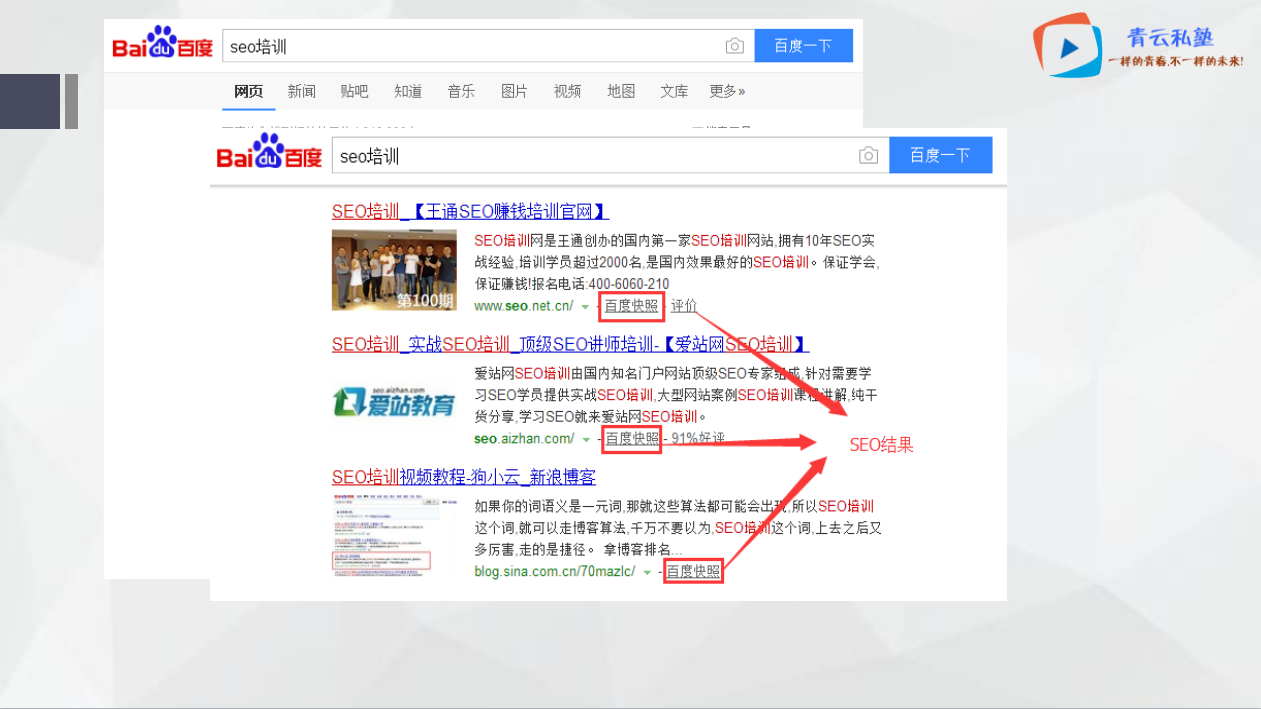Switch to the 新闻 tab
Image resolution: width=1261 pixels, height=709 pixels.
coord(302,91)
